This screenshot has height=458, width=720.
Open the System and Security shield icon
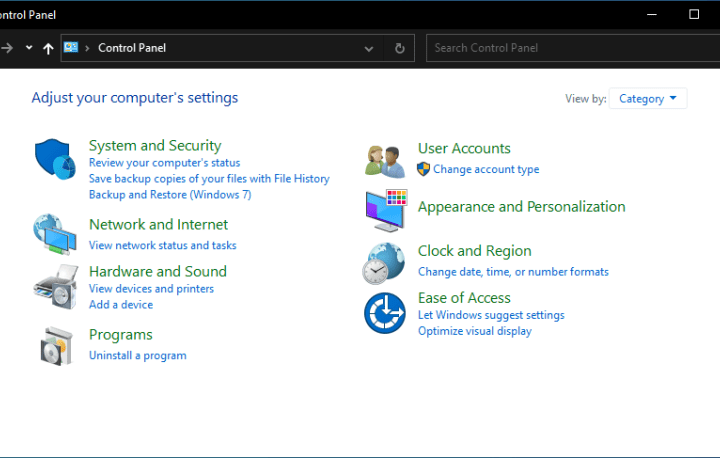pyautogui.click(x=55, y=160)
